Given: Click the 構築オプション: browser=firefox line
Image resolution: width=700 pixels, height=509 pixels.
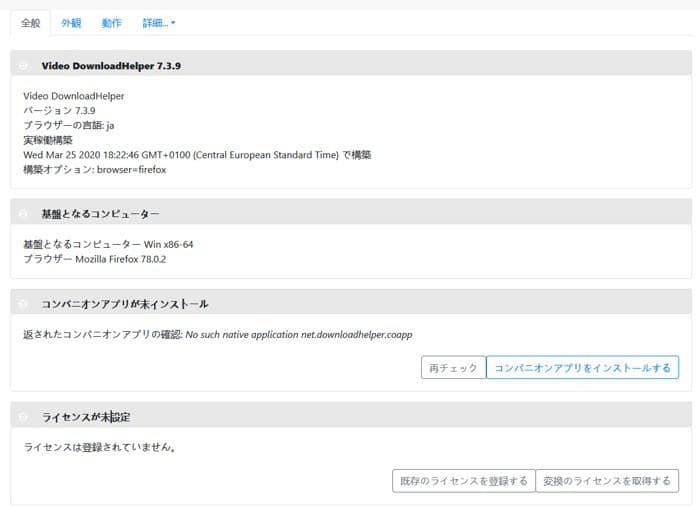Looking at the screenshot, I should tap(95, 170).
